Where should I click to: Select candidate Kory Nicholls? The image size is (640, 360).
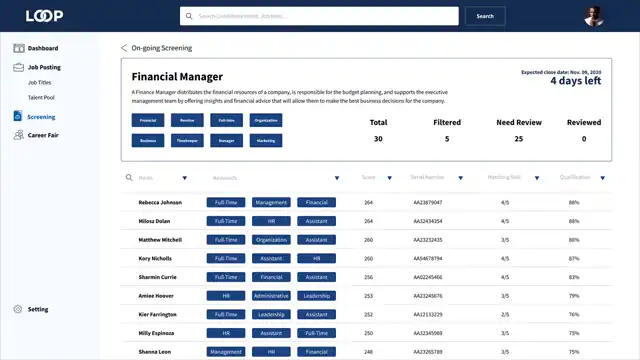point(155,258)
